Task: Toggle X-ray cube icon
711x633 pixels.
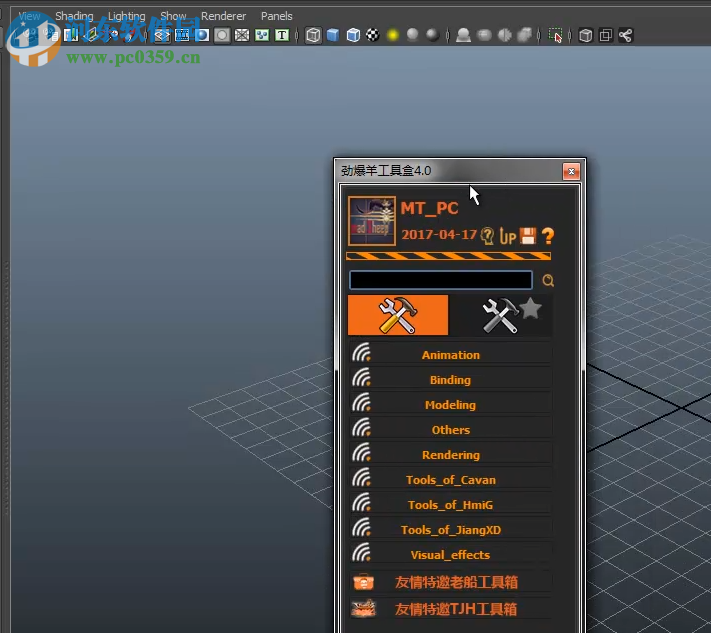Action: pyautogui.click(x=585, y=35)
